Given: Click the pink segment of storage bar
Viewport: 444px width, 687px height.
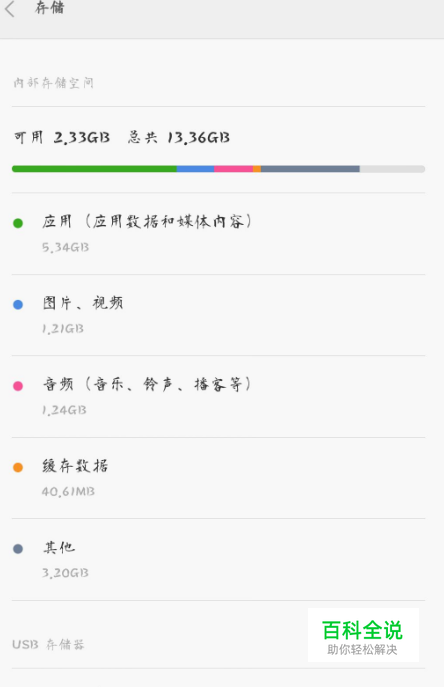Looking at the screenshot, I should 234,169.
